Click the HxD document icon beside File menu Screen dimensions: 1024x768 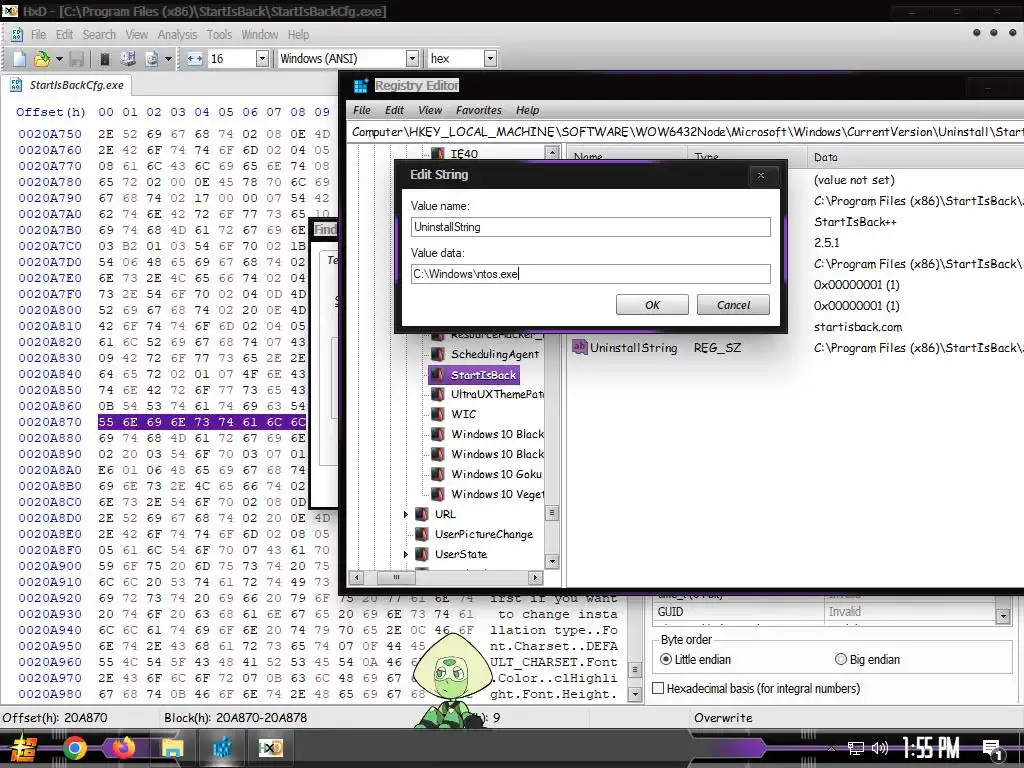click(17, 35)
